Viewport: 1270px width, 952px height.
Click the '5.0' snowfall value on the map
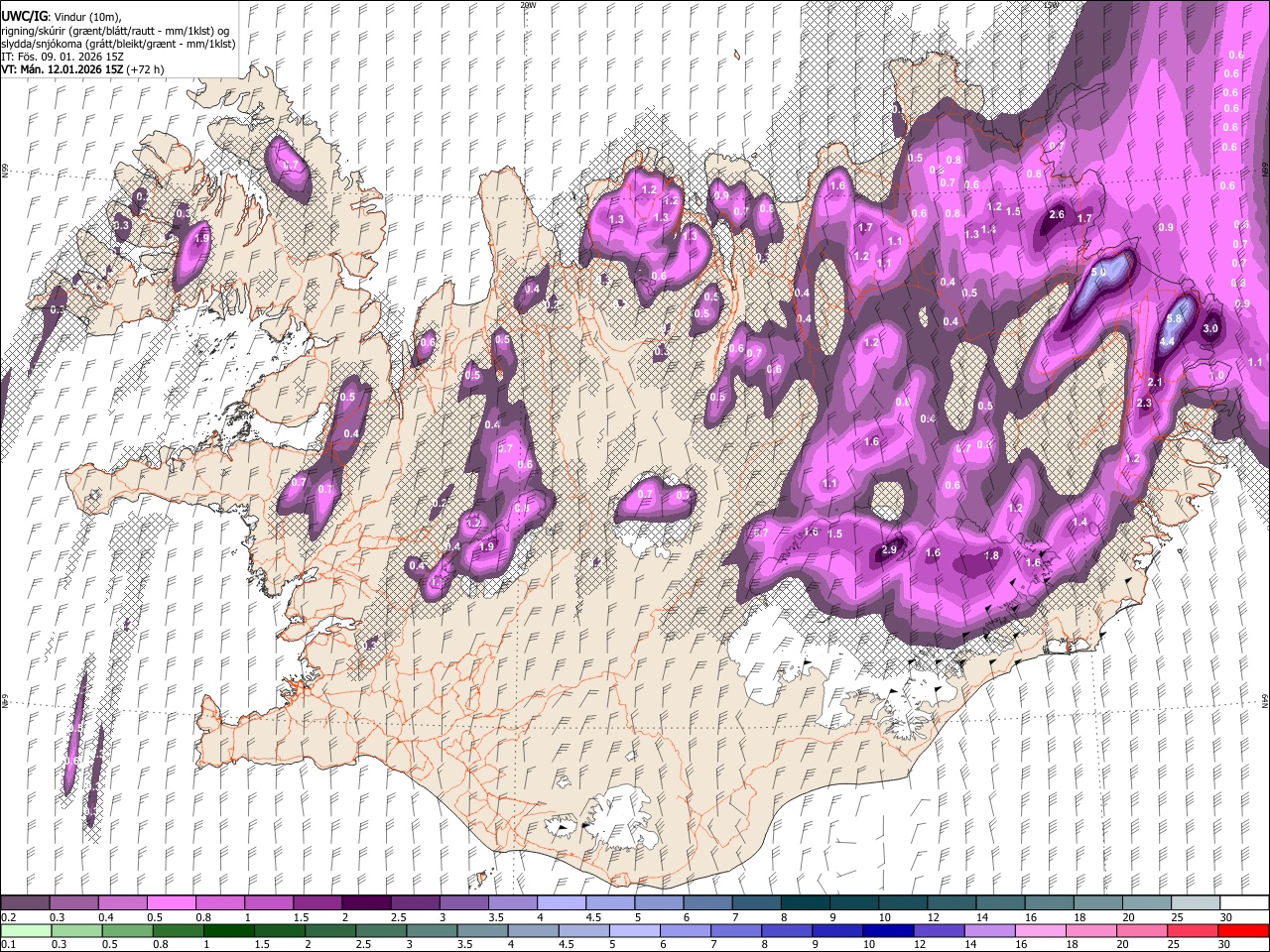pyautogui.click(x=1098, y=272)
